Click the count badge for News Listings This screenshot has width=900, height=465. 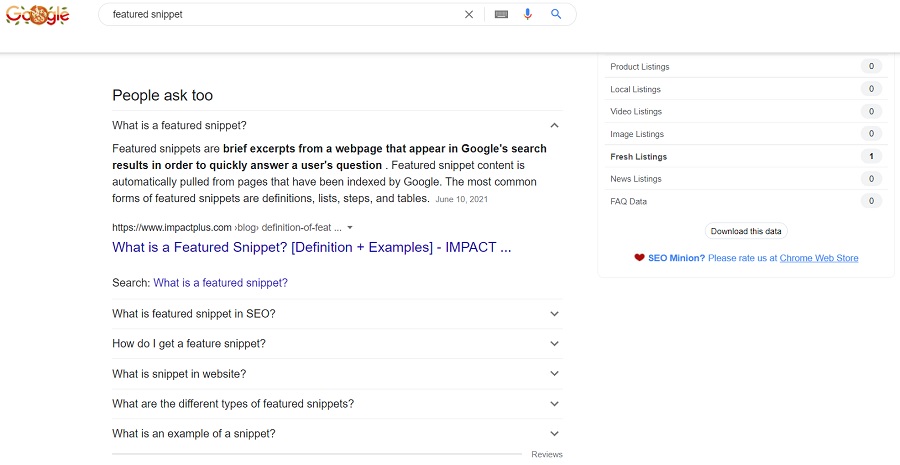click(x=871, y=179)
